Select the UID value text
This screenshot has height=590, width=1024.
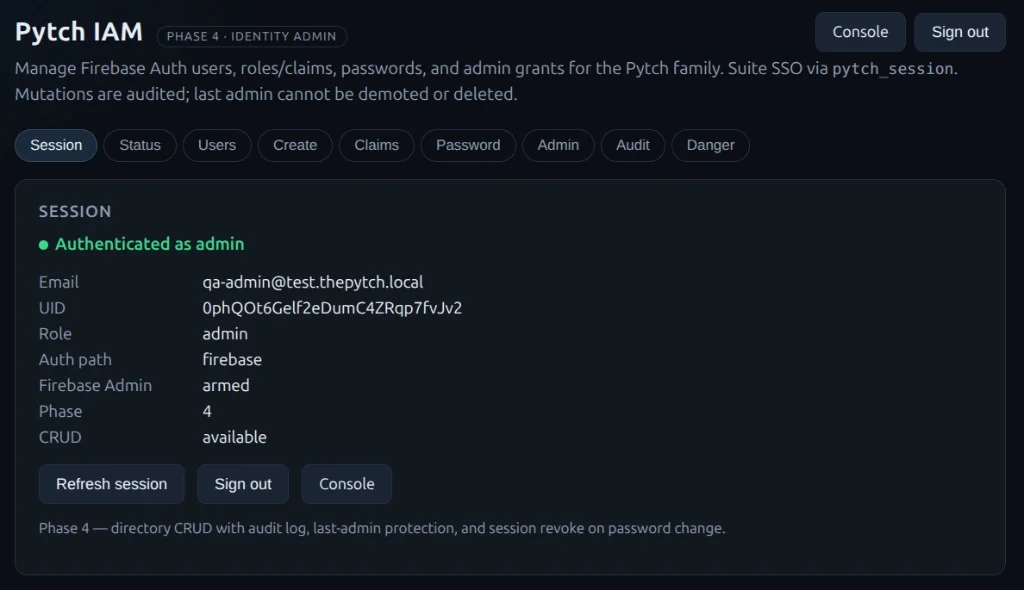coord(332,308)
